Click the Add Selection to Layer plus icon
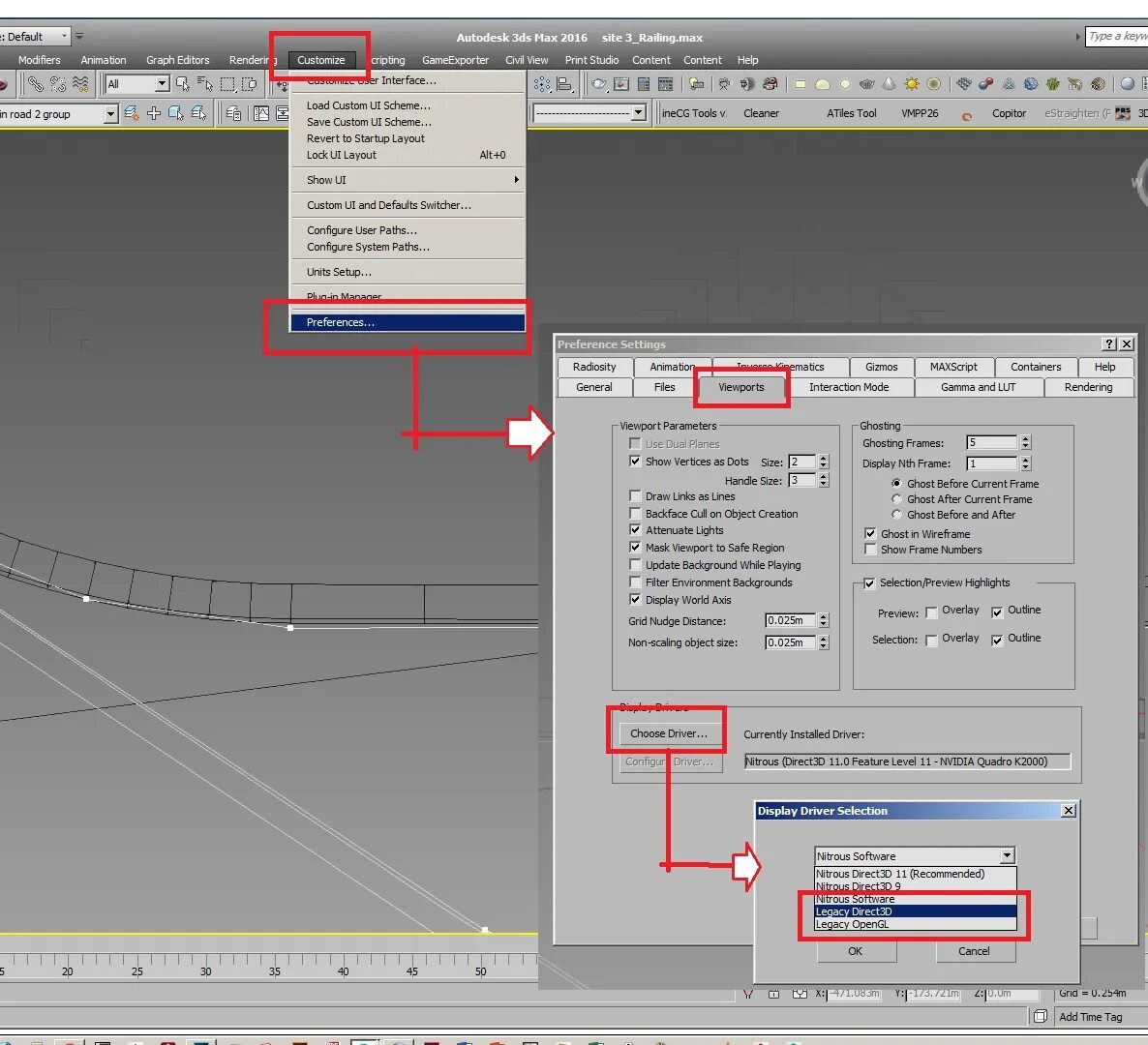The height and width of the screenshot is (1045, 1148). click(x=154, y=112)
